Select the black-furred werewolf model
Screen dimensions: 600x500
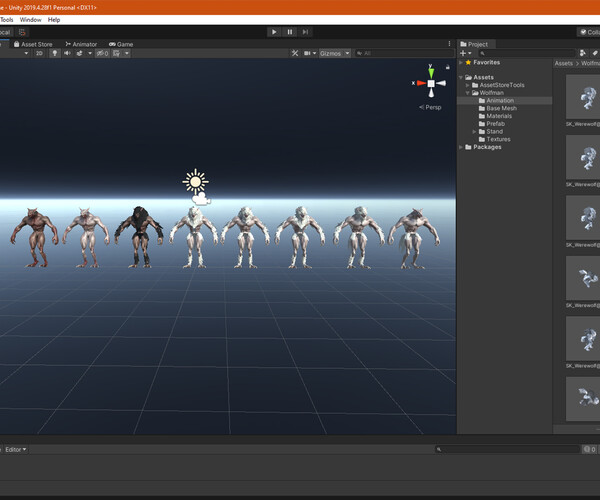point(139,237)
